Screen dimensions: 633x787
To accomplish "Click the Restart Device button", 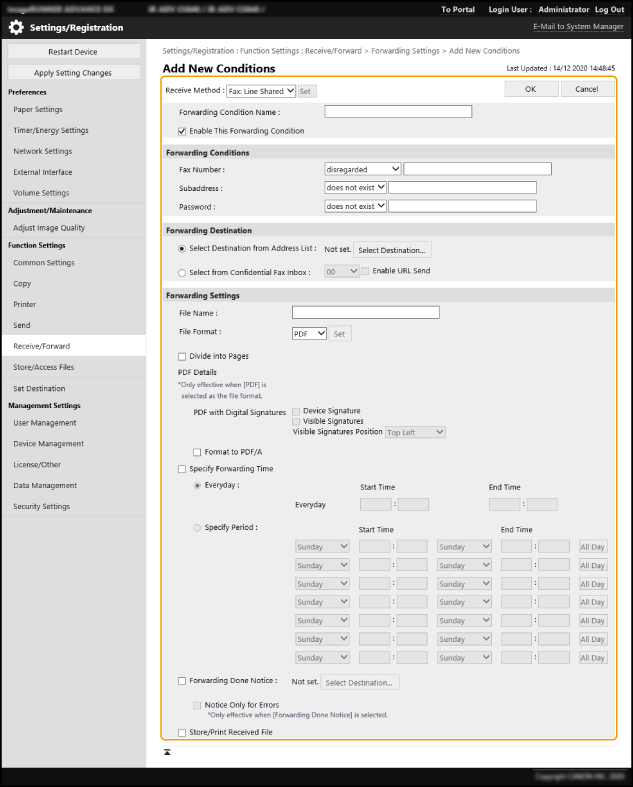I will 73,52.
